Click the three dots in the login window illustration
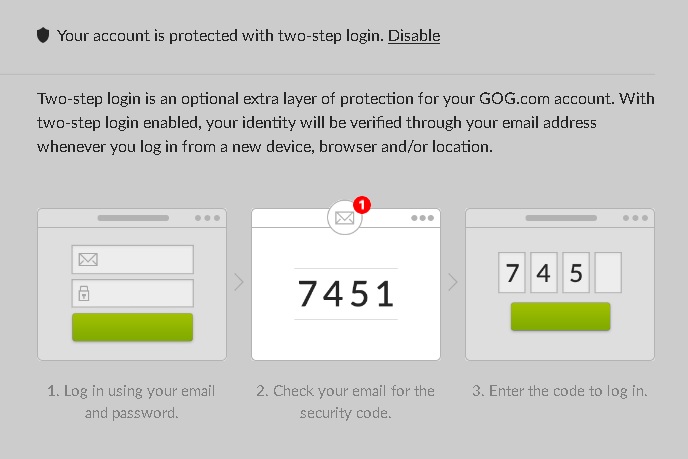This screenshot has height=459, width=688. (207, 218)
